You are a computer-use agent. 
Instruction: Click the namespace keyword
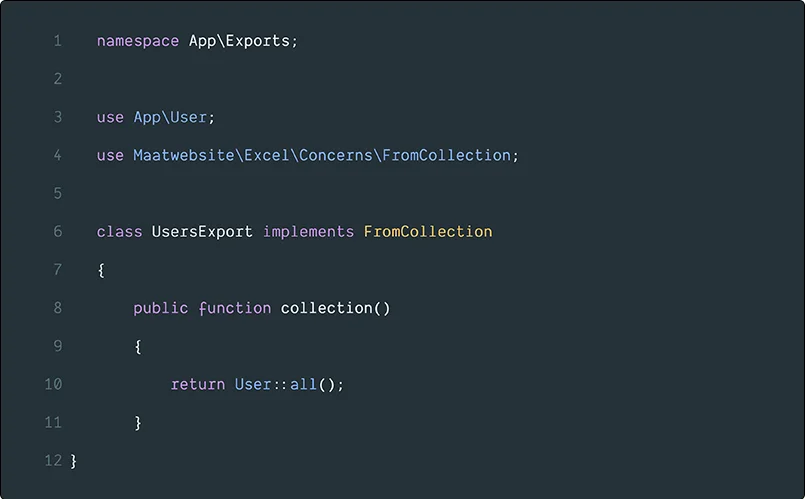(138, 41)
